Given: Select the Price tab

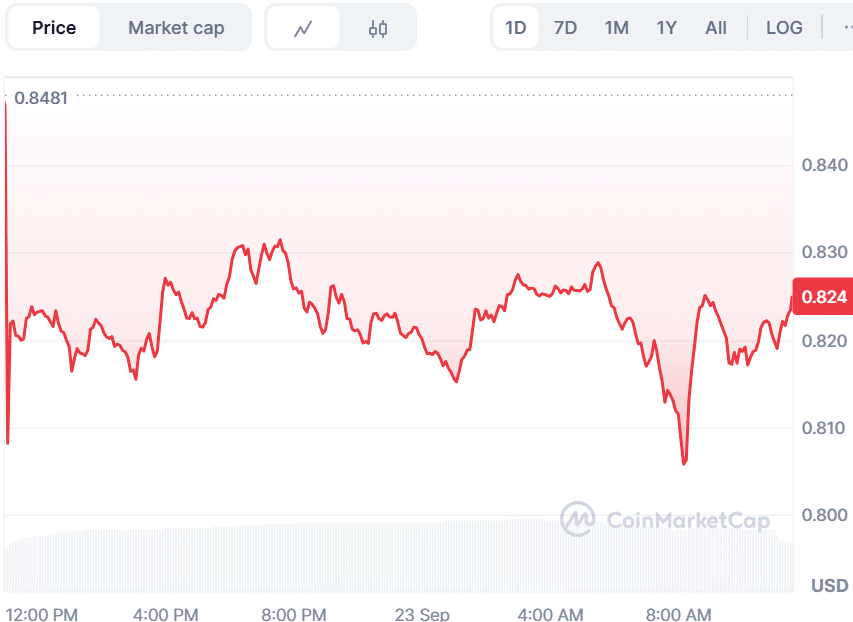Looking at the screenshot, I should pyautogui.click(x=54, y=28).
